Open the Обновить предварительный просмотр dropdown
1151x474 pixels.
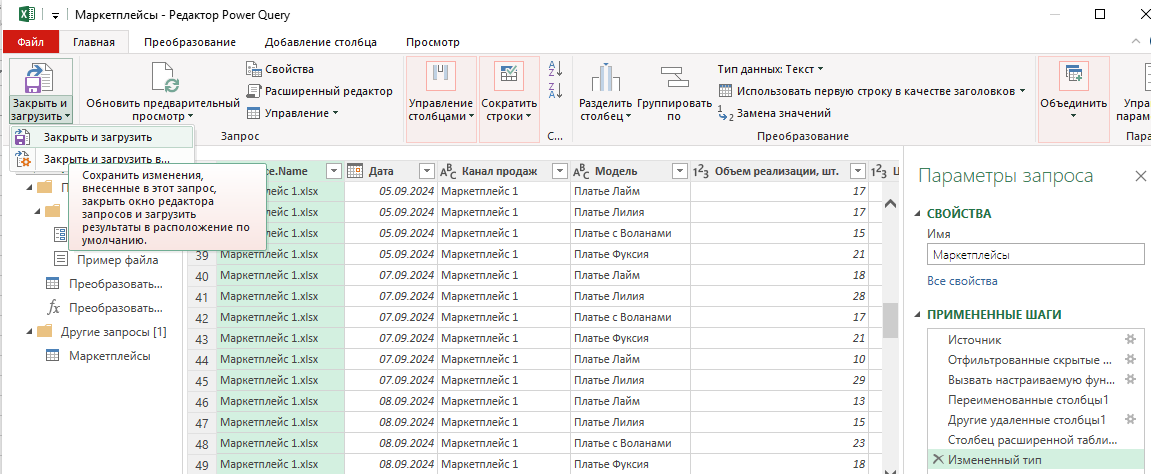point(190,117)
